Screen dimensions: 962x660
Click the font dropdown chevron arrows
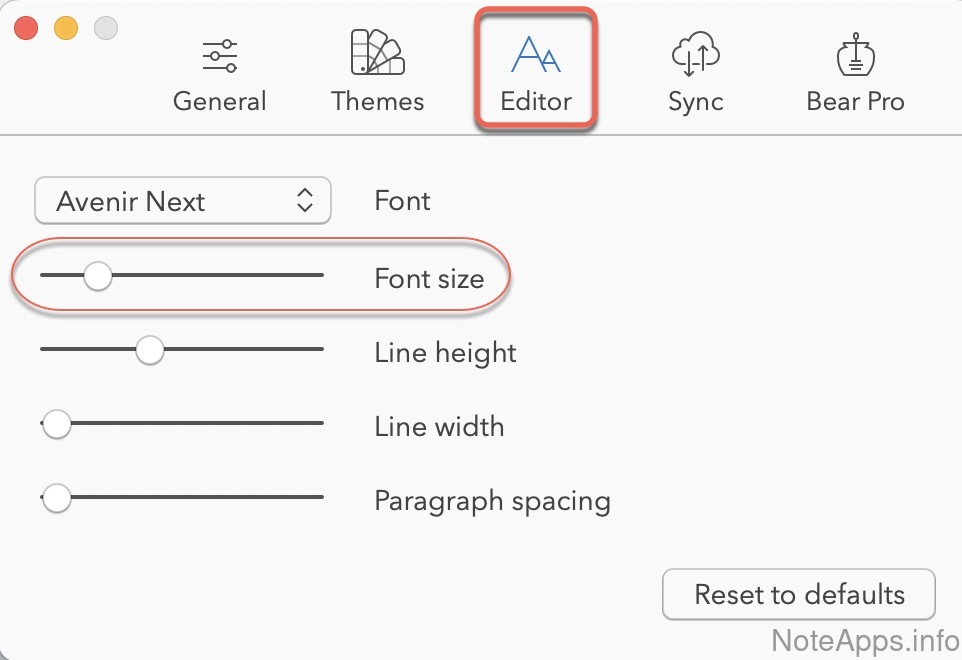pos(306,201)
